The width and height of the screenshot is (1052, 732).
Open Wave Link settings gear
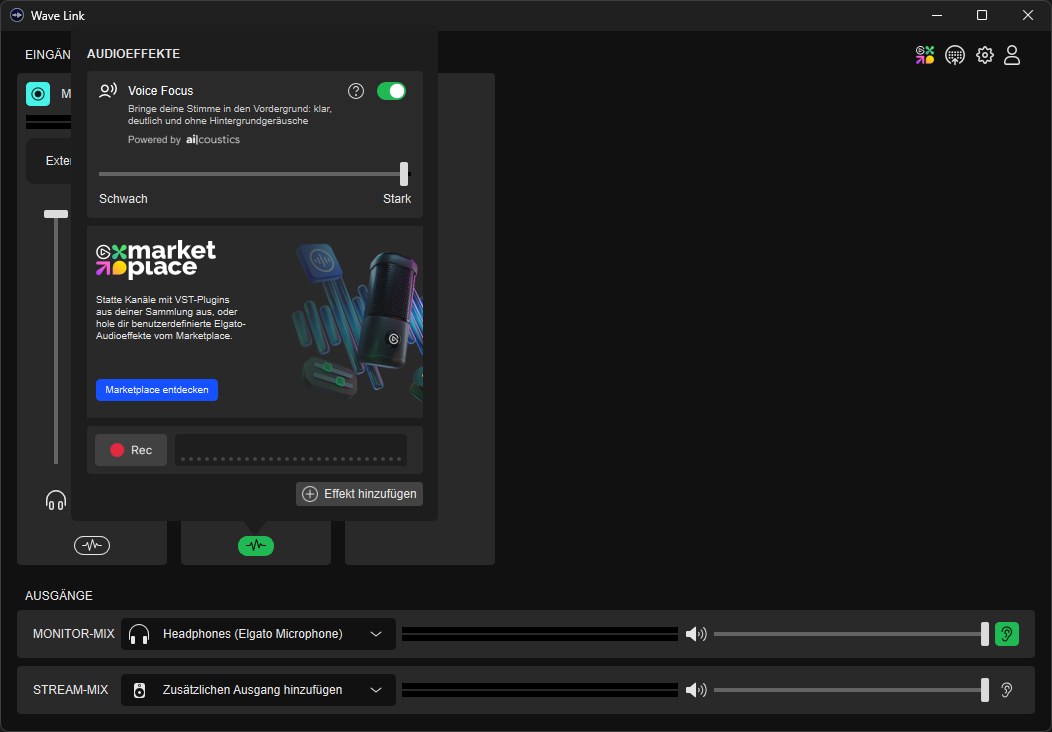tap(985, 55)
